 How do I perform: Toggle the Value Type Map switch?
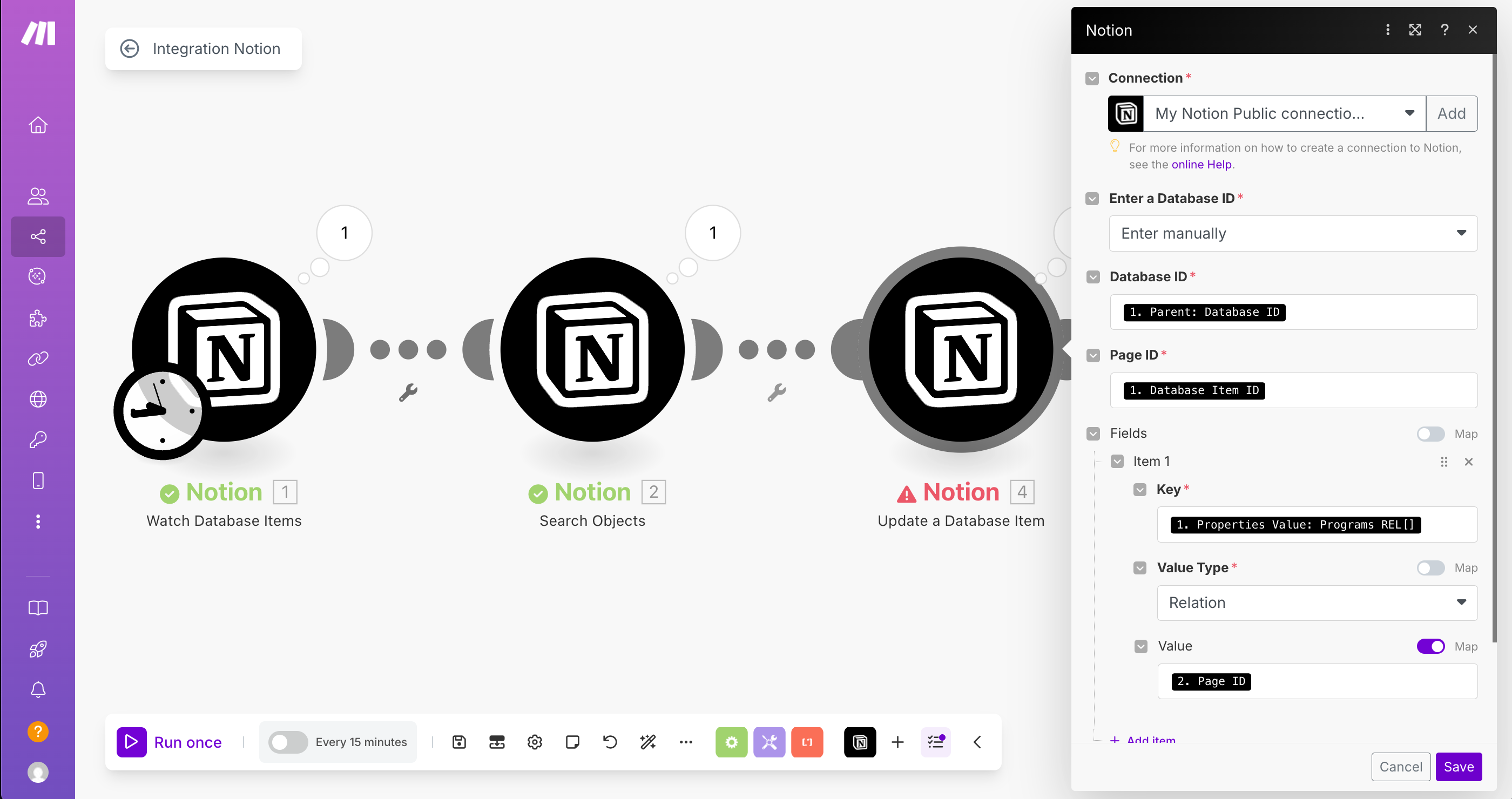(1430, 568)
